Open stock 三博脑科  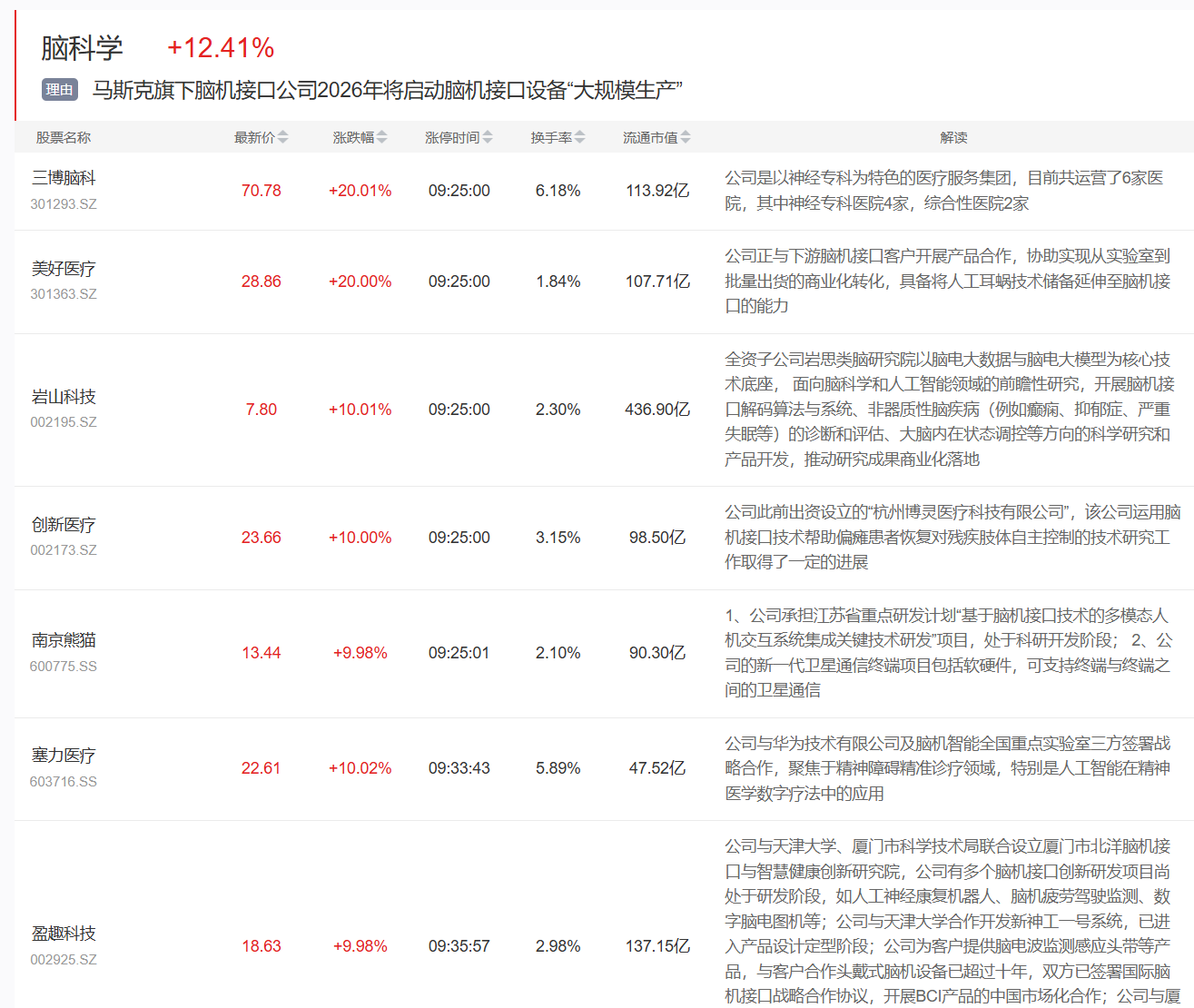click(x=64, y=178)
